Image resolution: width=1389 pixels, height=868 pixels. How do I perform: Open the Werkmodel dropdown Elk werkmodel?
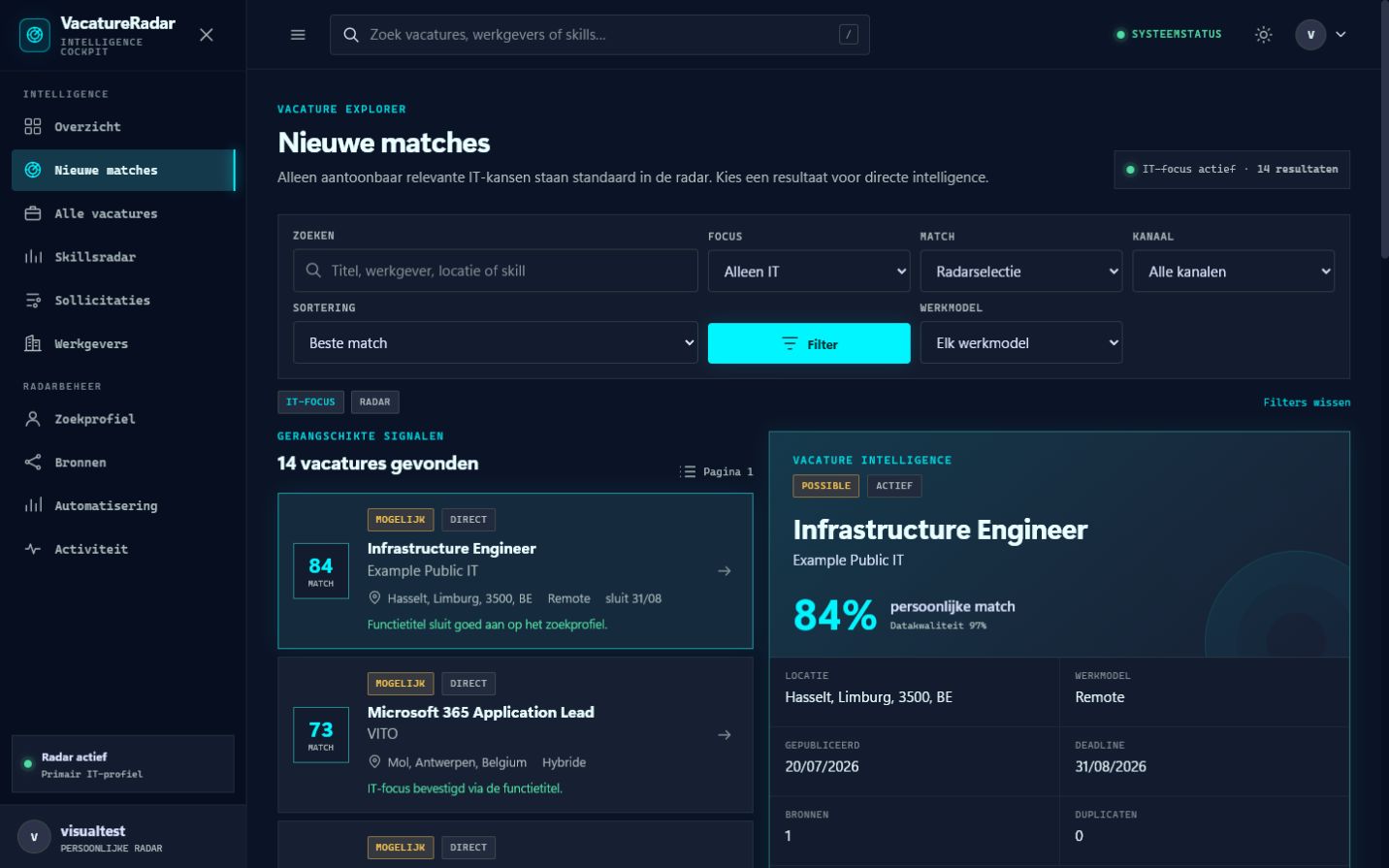point(1021,343)
